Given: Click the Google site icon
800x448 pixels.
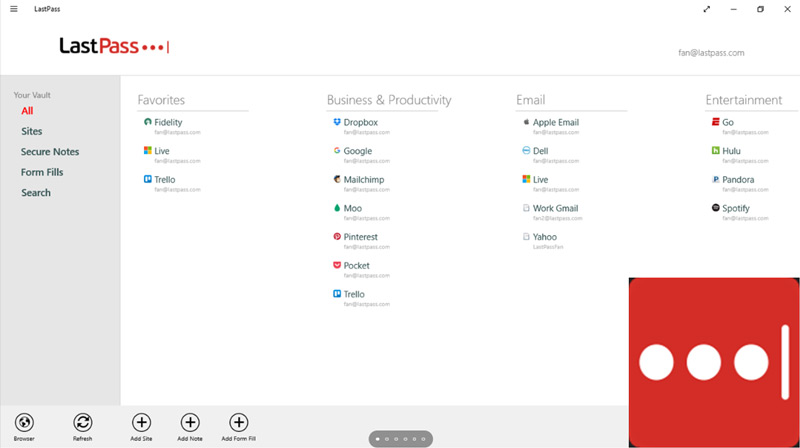Looking at the screenshot, I should (x=337, y=151).
